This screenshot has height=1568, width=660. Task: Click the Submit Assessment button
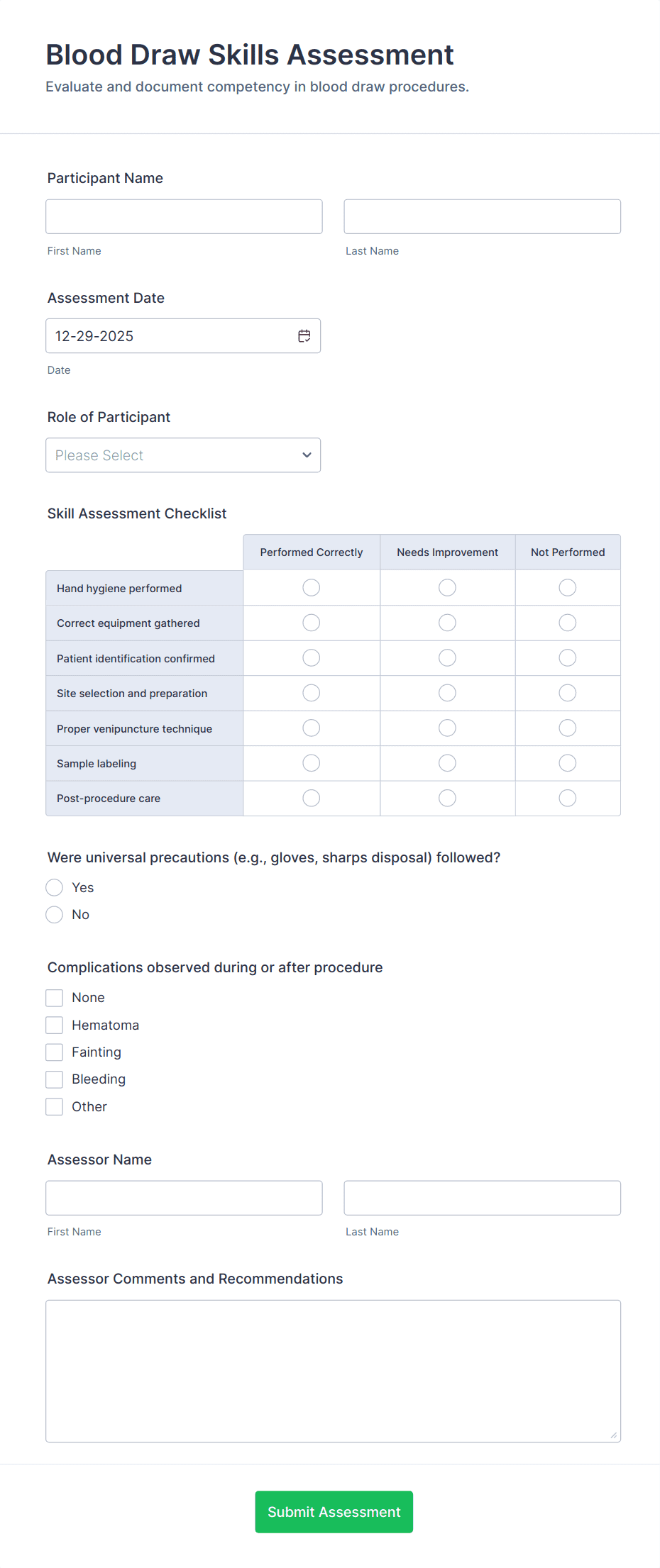click(333, 1511)
